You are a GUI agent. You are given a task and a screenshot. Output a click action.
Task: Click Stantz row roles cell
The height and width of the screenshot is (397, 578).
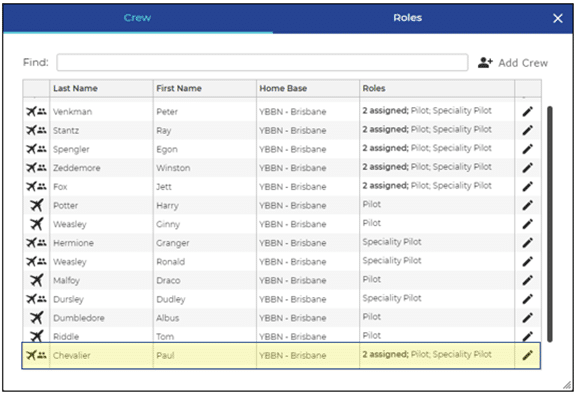(437, 130)
